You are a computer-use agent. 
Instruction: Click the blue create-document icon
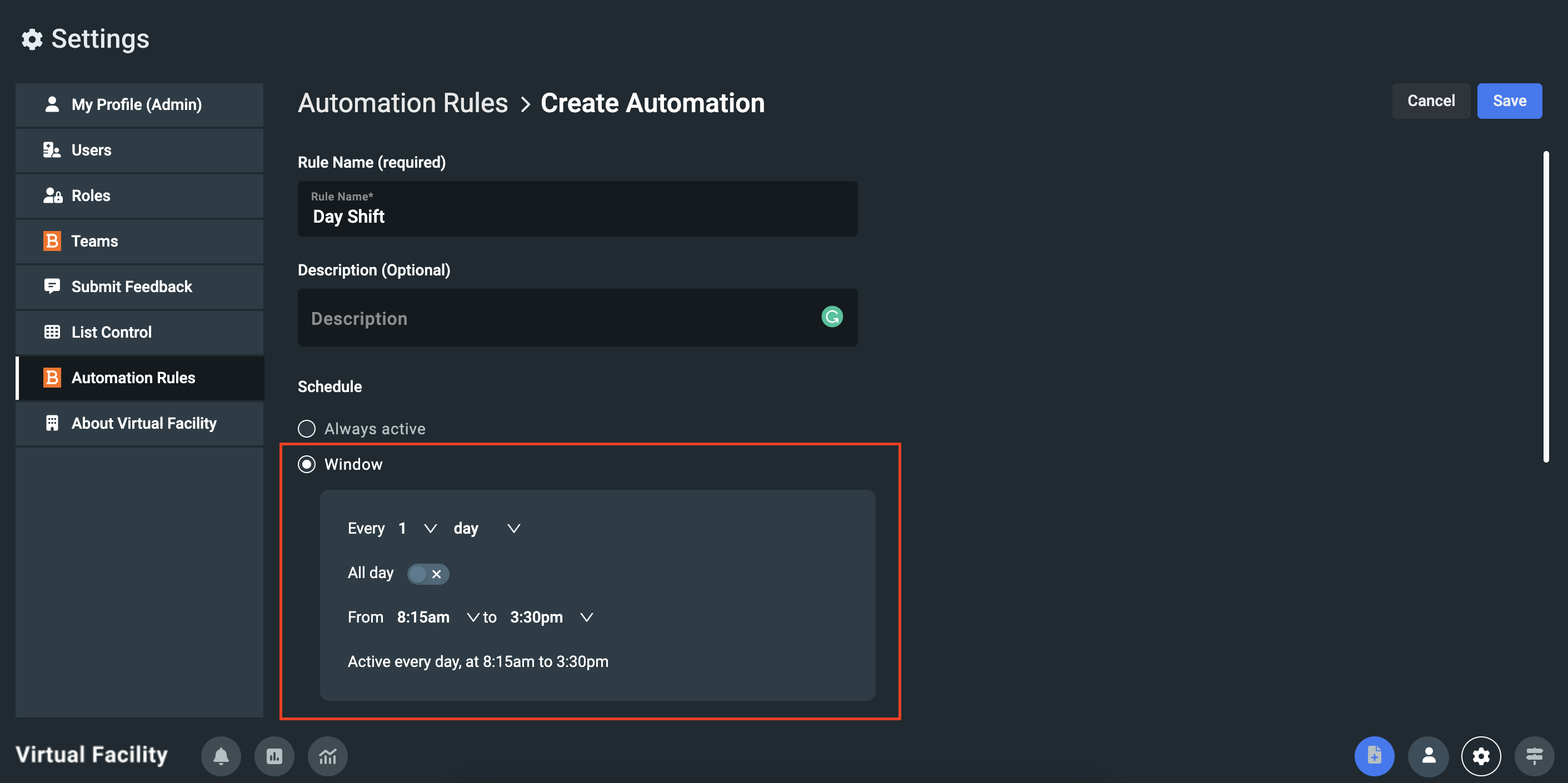[x=1376, y=756]
